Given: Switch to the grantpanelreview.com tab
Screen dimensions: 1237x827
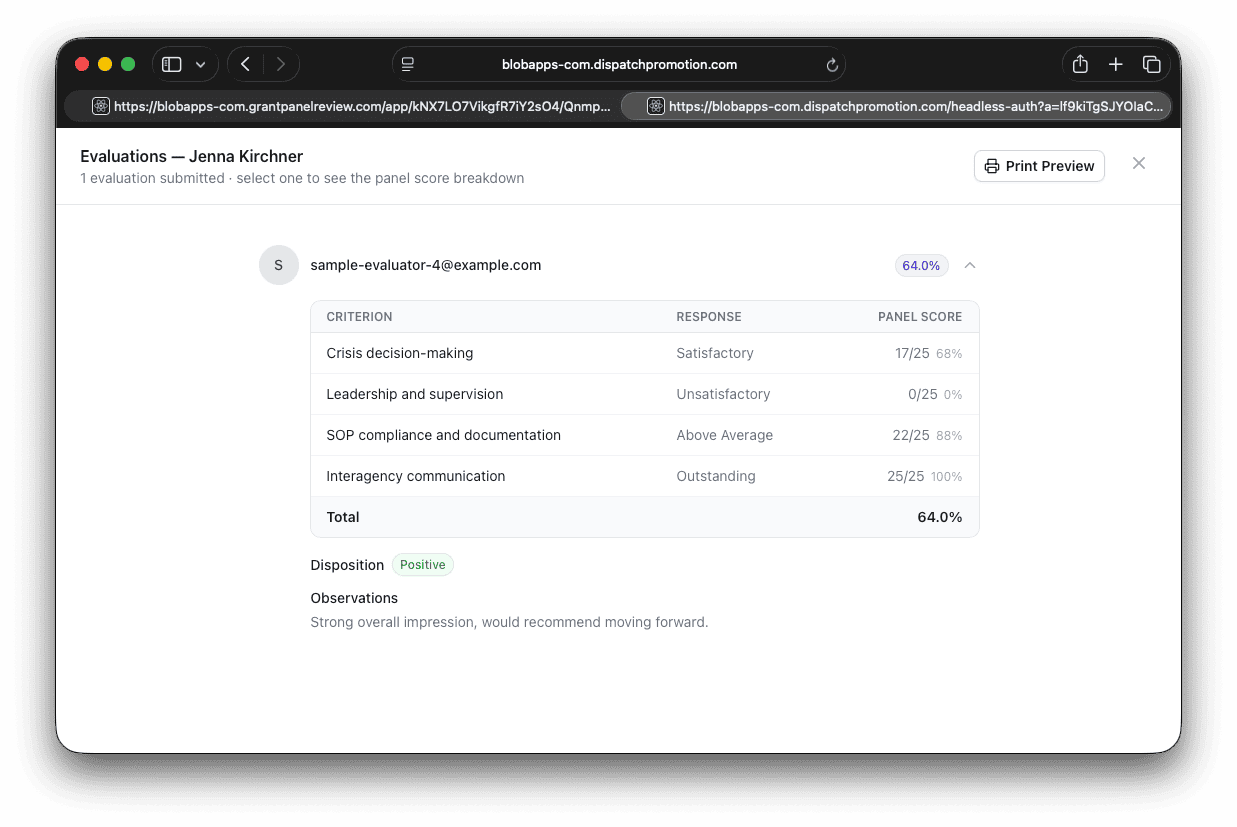Looking at the screenshot, I should coord(343,106).
